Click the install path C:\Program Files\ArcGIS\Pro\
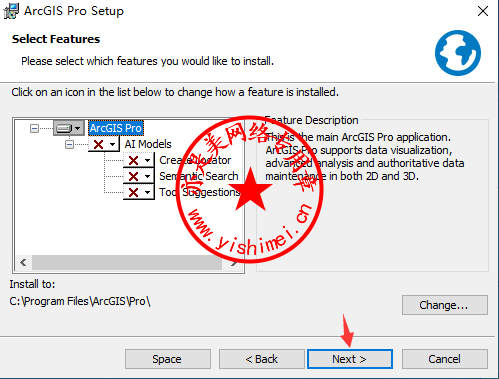Viewport: 499px width, 379px height. coord(80,301)
